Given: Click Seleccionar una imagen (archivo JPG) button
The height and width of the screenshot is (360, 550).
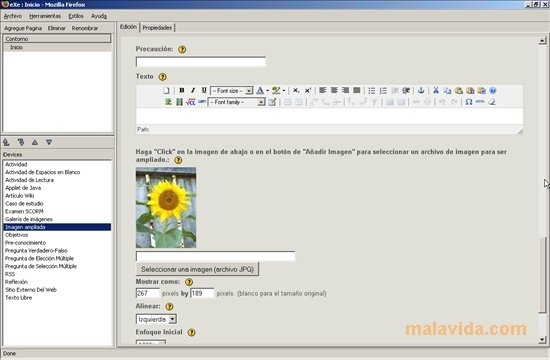Looking at the screenshot, I should point(197,269).
